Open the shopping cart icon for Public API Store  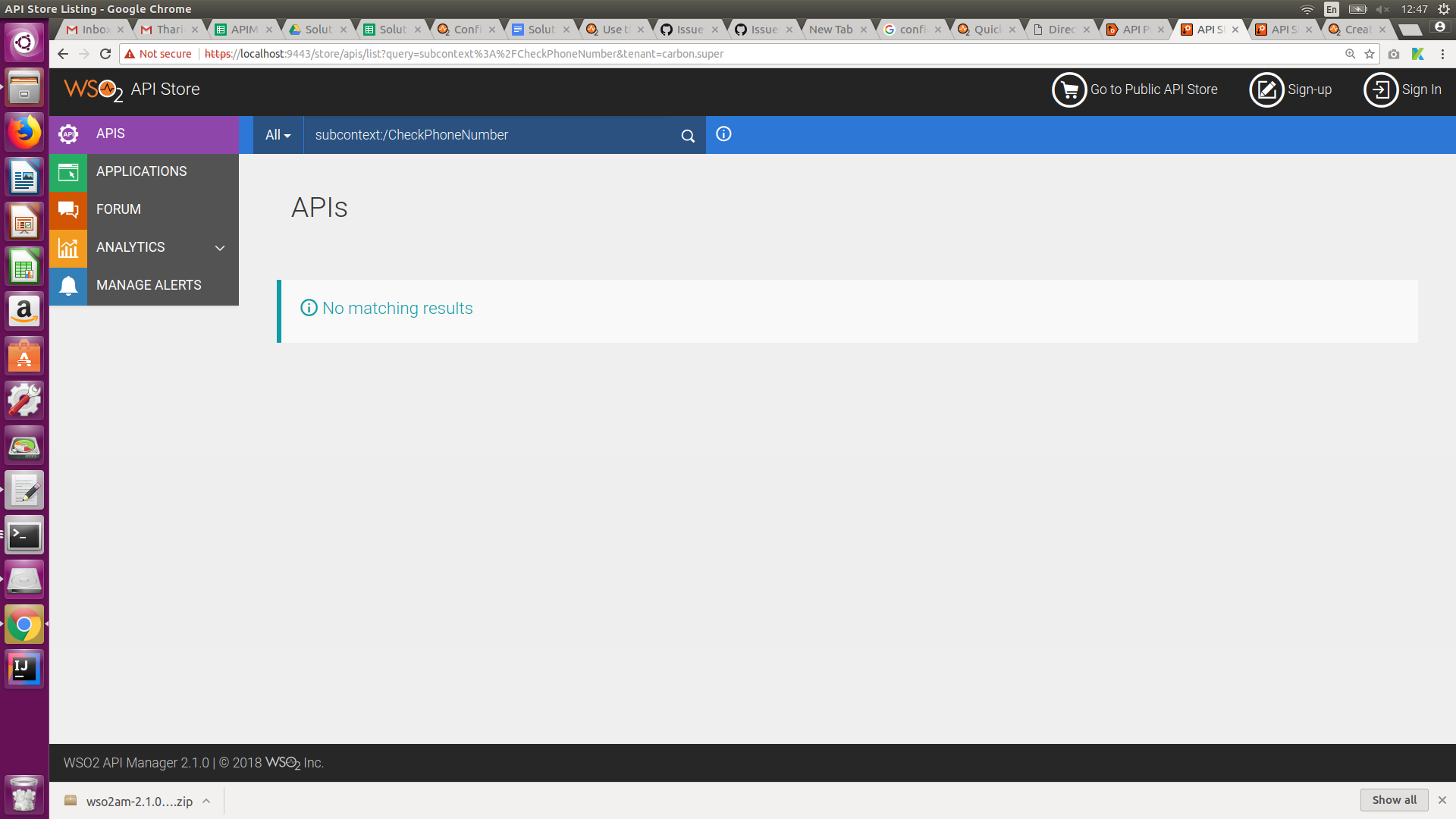[1069, 89]
